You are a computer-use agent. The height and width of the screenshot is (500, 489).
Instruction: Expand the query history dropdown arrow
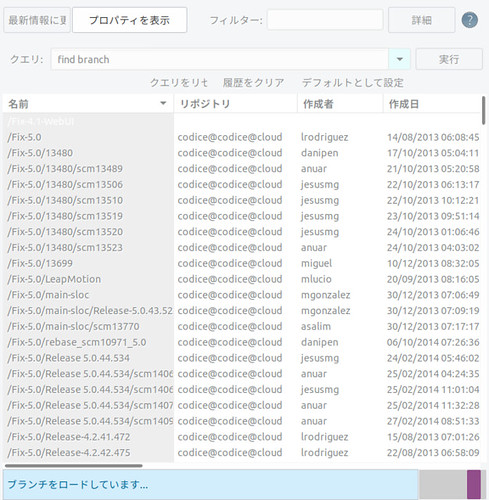click(x=399, y=59)
